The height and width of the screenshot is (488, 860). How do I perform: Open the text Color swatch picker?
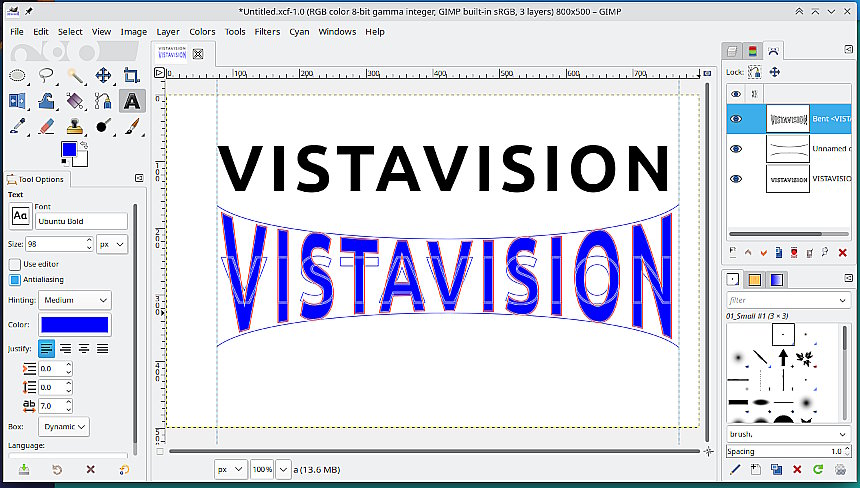(75, 325)
